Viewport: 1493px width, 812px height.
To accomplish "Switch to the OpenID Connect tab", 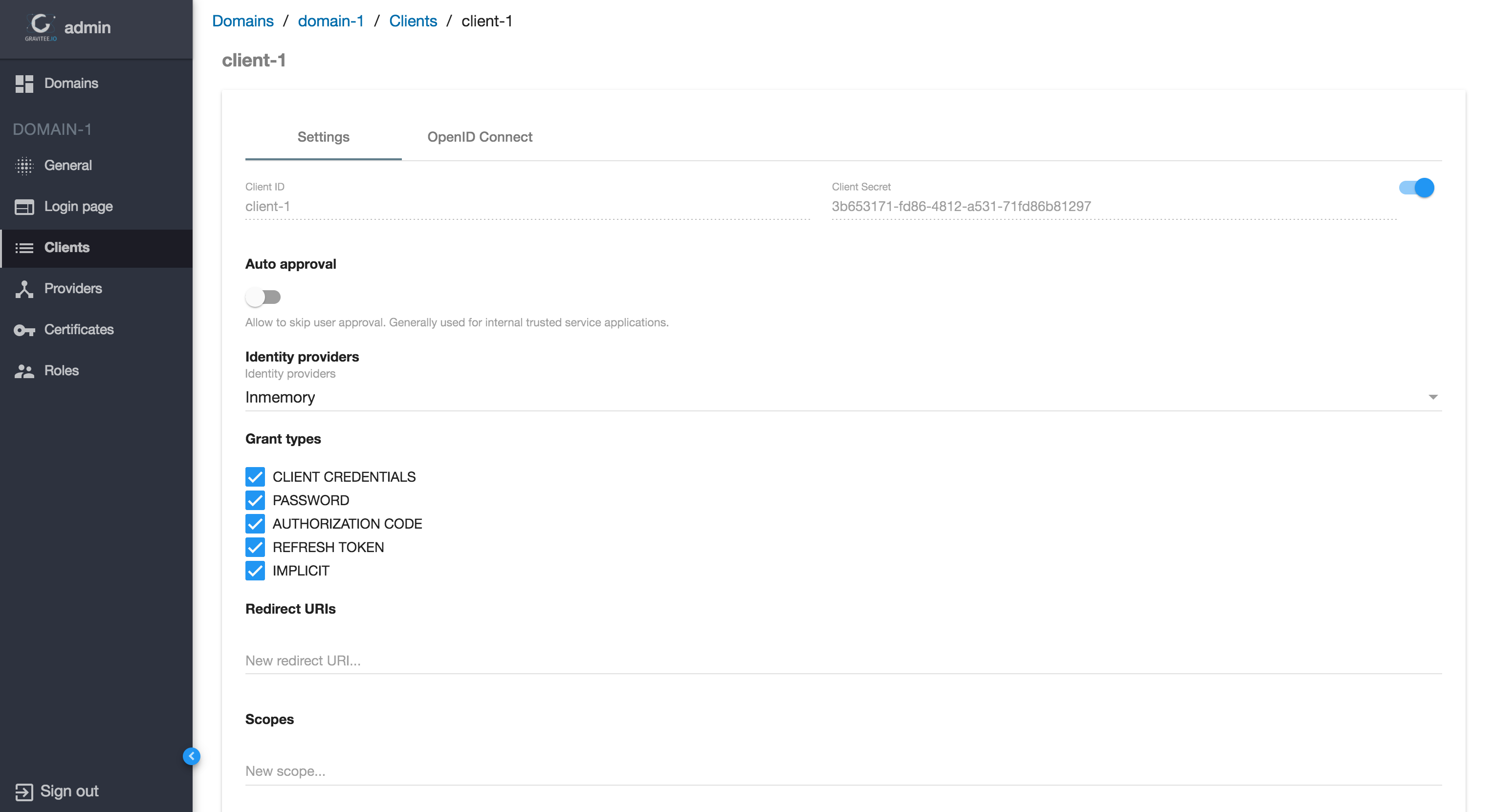I will (479, 137).
